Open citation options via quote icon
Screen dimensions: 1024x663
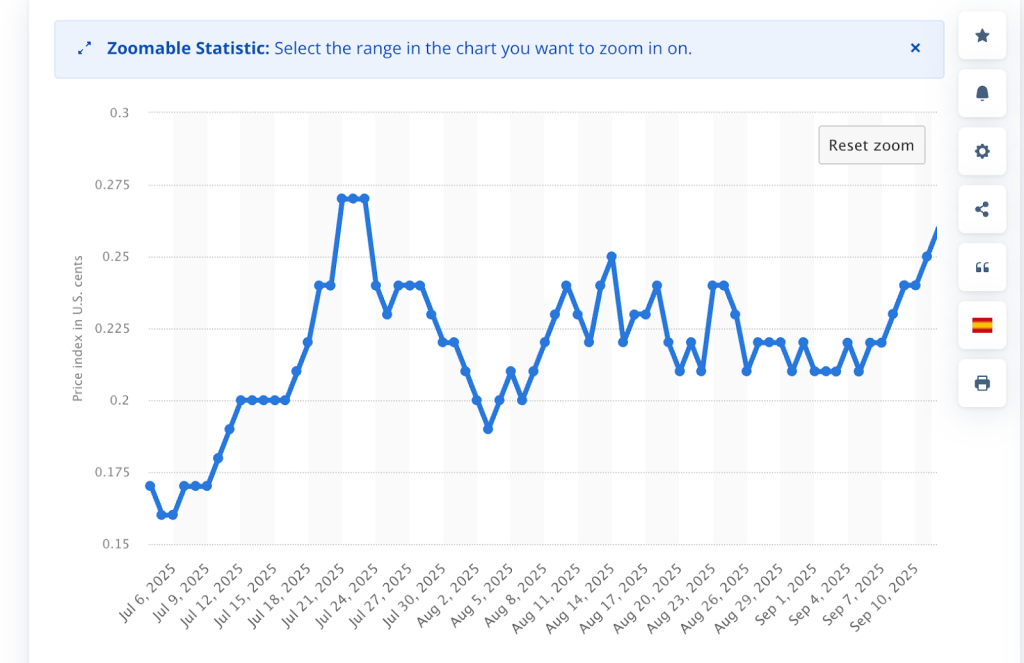pyautogui.click(x=982, y=268)
